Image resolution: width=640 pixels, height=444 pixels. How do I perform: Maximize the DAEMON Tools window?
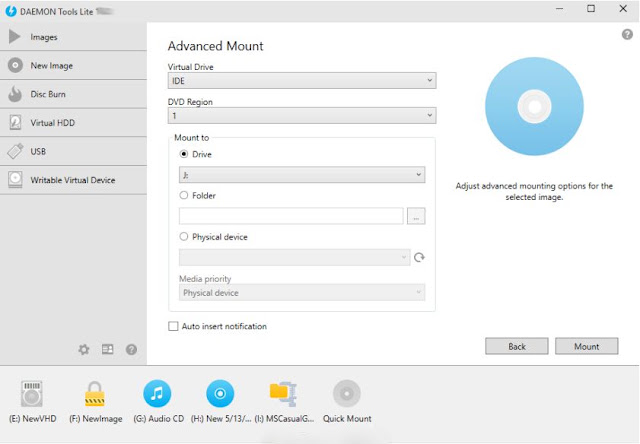(591, 9)
